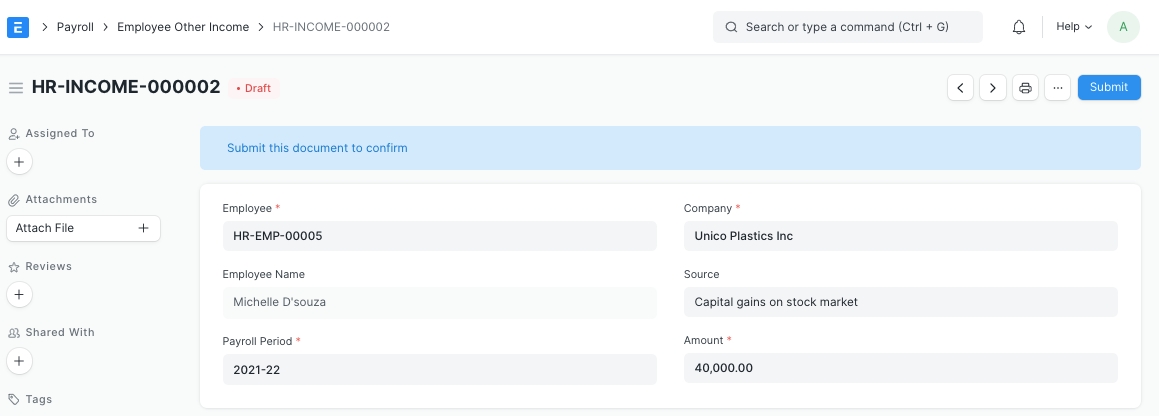
Task: Open the Payroll Period 2021-22 field
Action: [x=439, y=369]
